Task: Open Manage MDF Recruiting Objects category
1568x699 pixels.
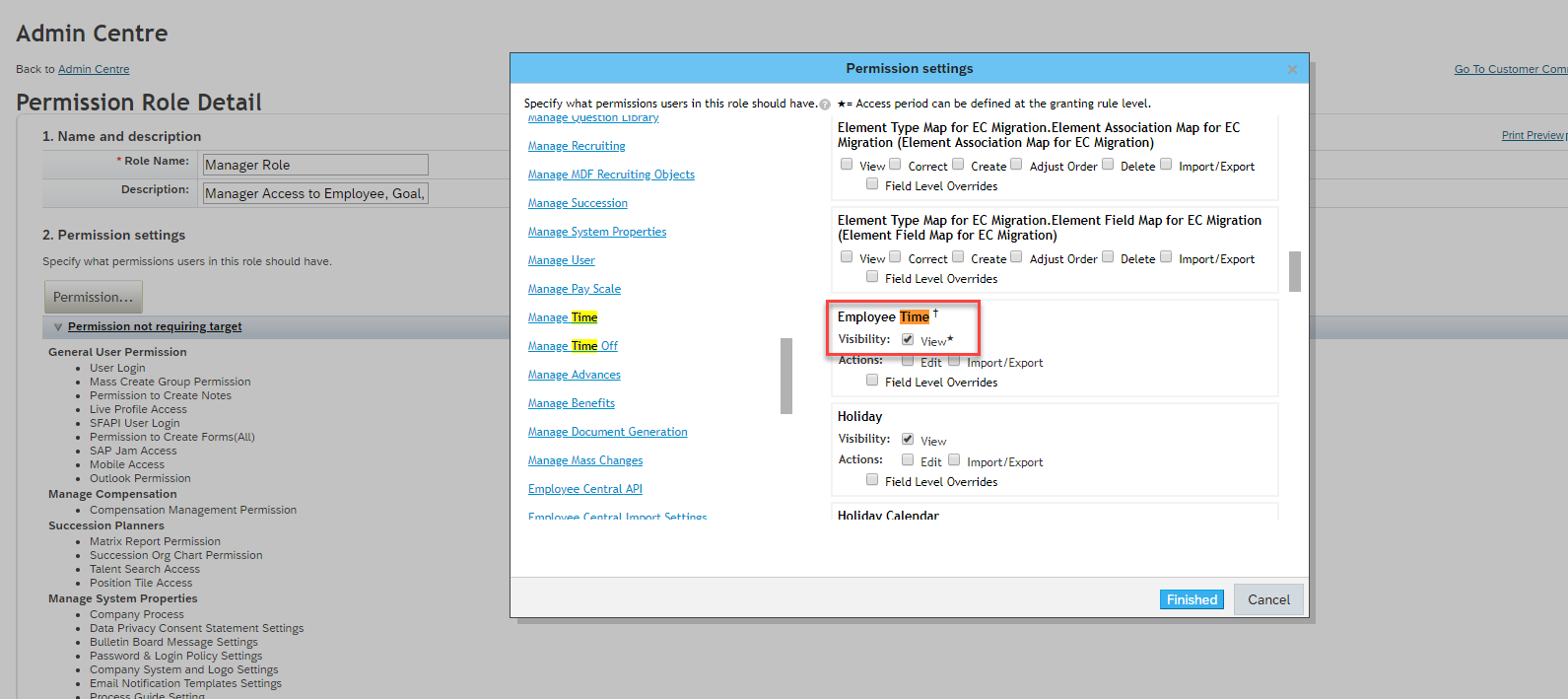Action: [x=611, y=175]
